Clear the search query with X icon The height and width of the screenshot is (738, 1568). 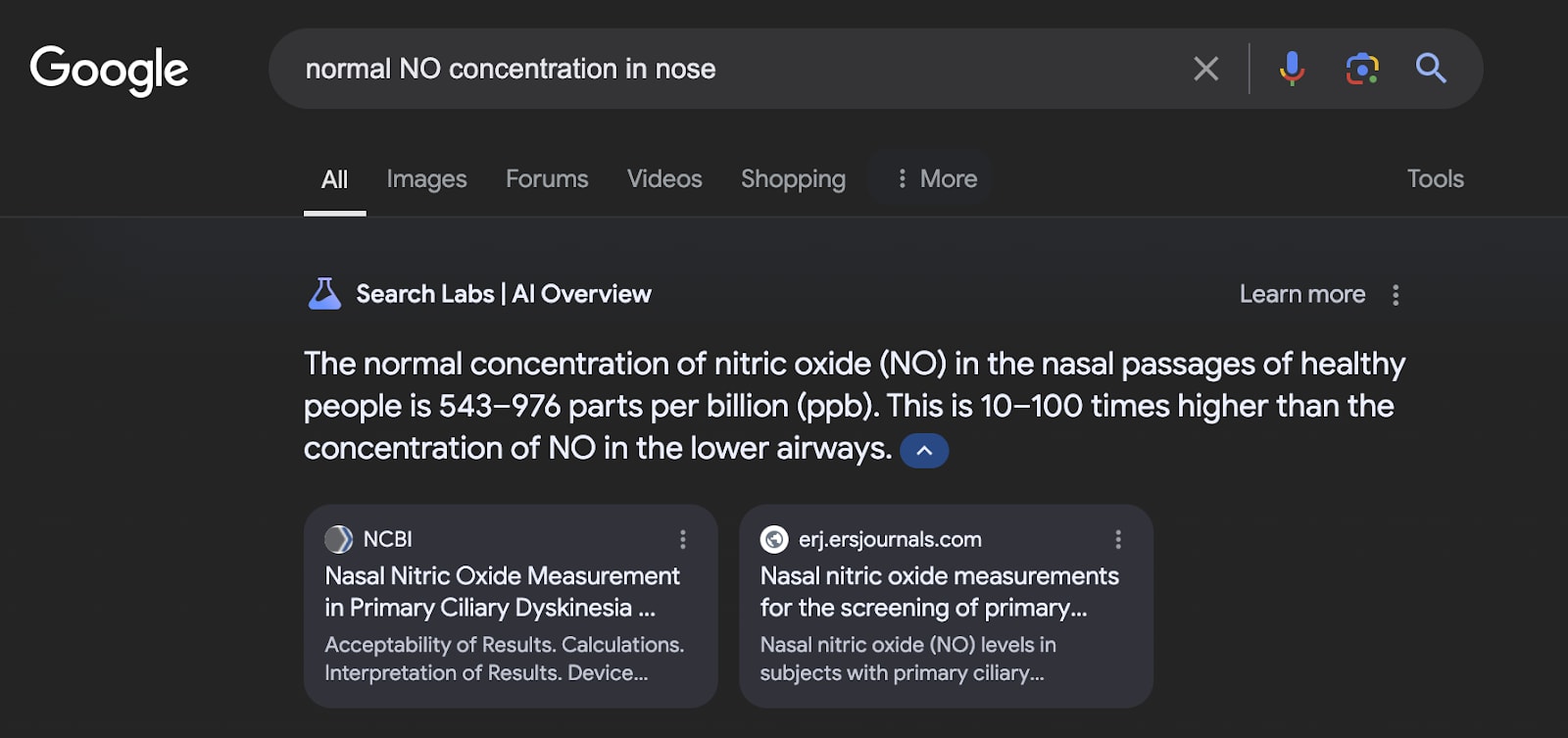[x=1206, y=69]
